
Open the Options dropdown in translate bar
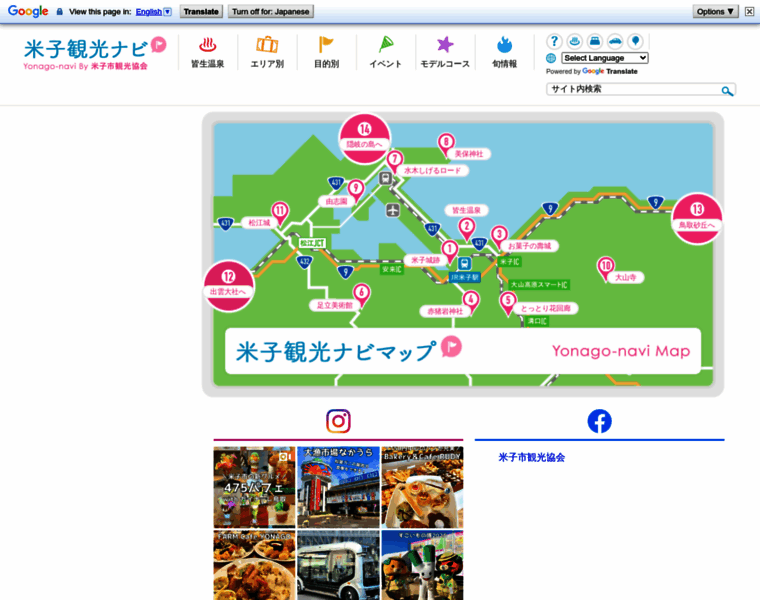coord(715,12)
